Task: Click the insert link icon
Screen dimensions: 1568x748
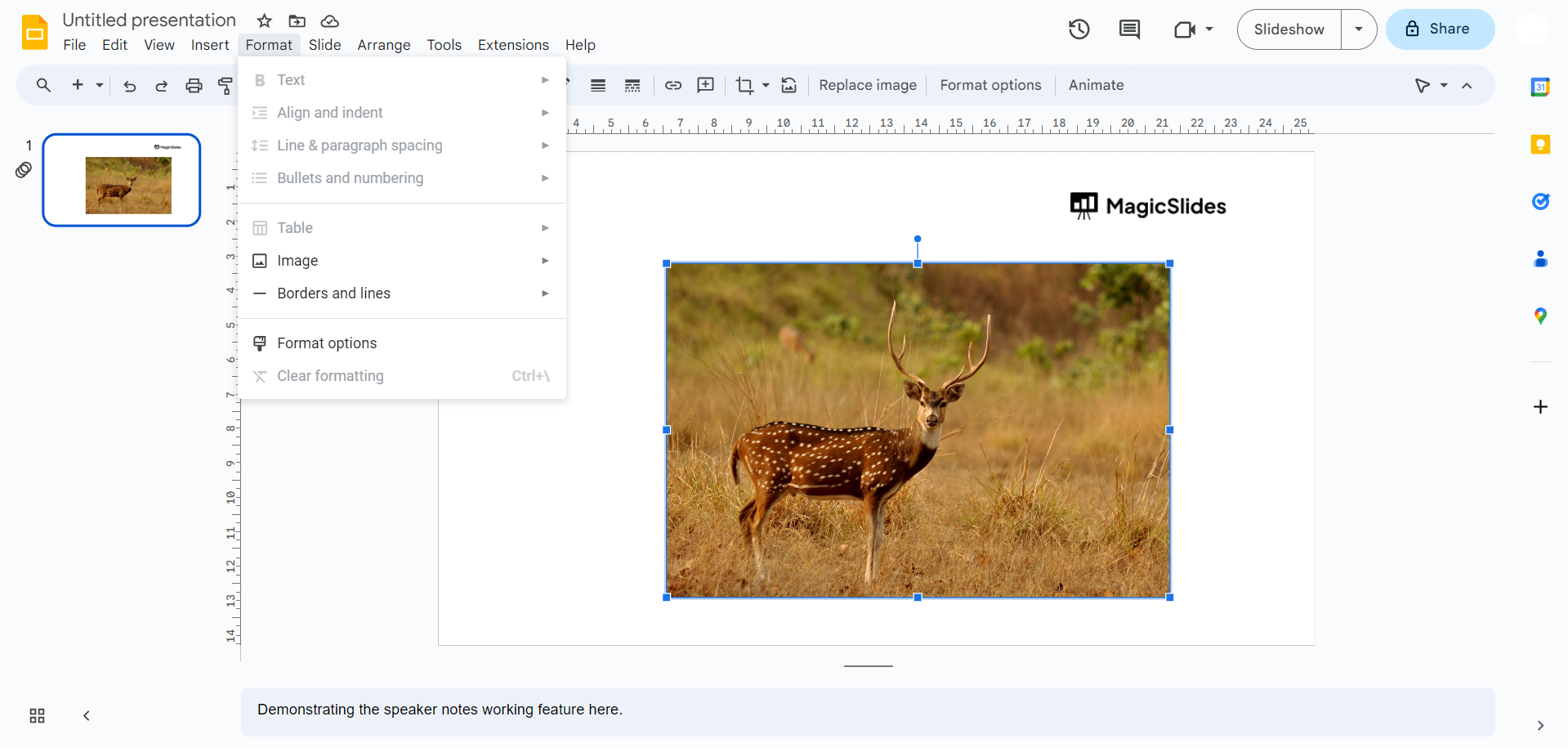Action: pyautogui.click(x=672, y=86)
